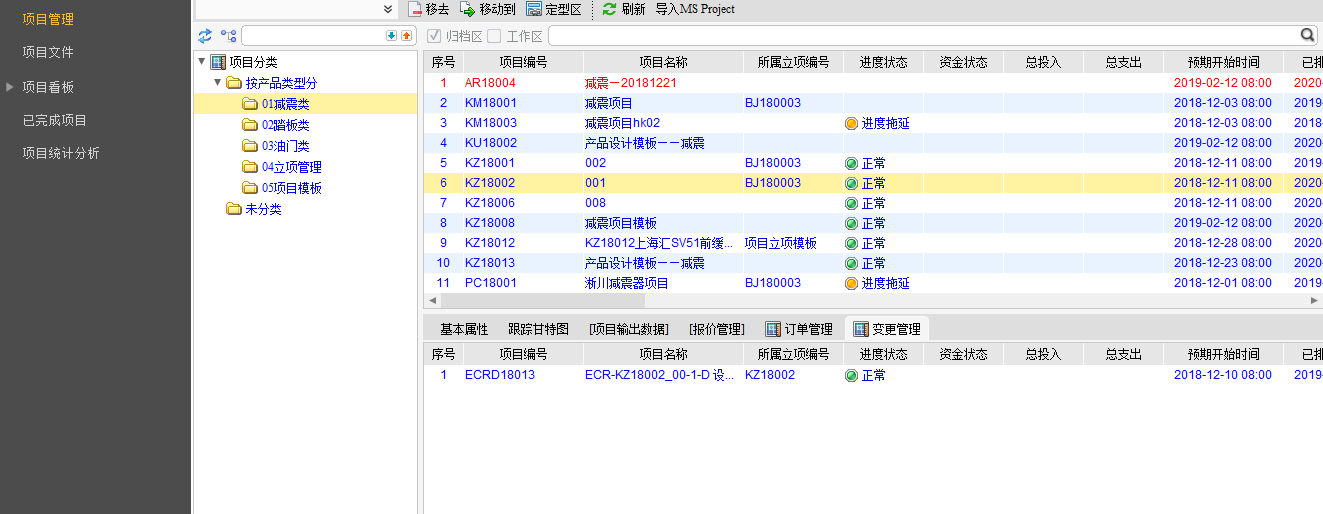Expand the 项目看板 sidebar item
The height and width of the screenshot is (514, 1323).
pyautogui.click(x=9, y=87)
